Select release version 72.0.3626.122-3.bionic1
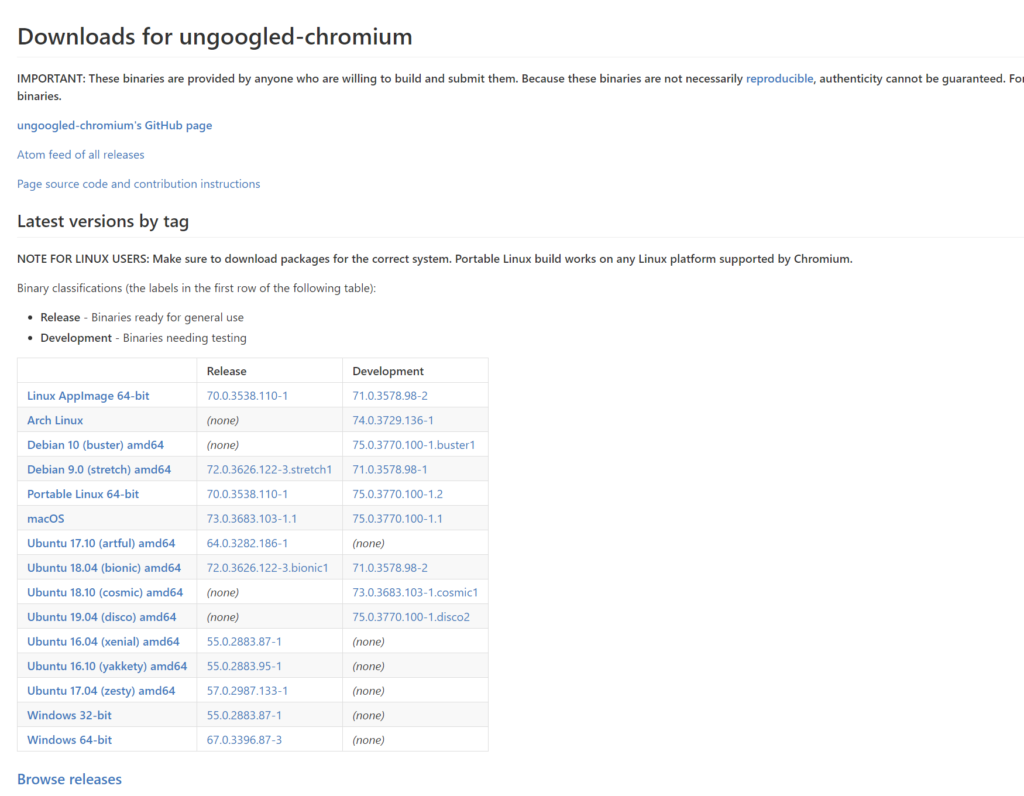The image size is (1024, 796). (x=267, y=568)
